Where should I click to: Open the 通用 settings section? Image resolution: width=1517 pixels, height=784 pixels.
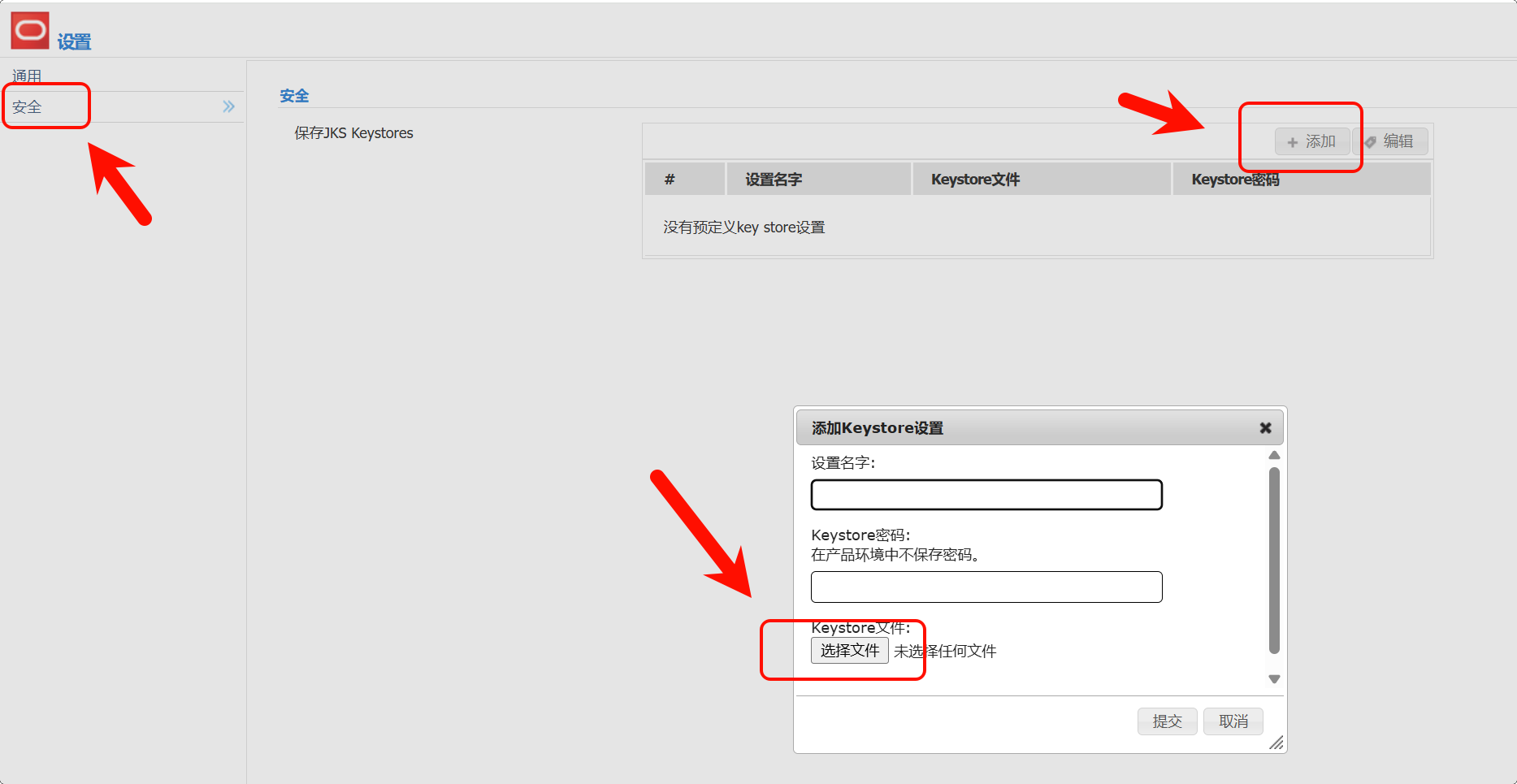pos(27,76)
